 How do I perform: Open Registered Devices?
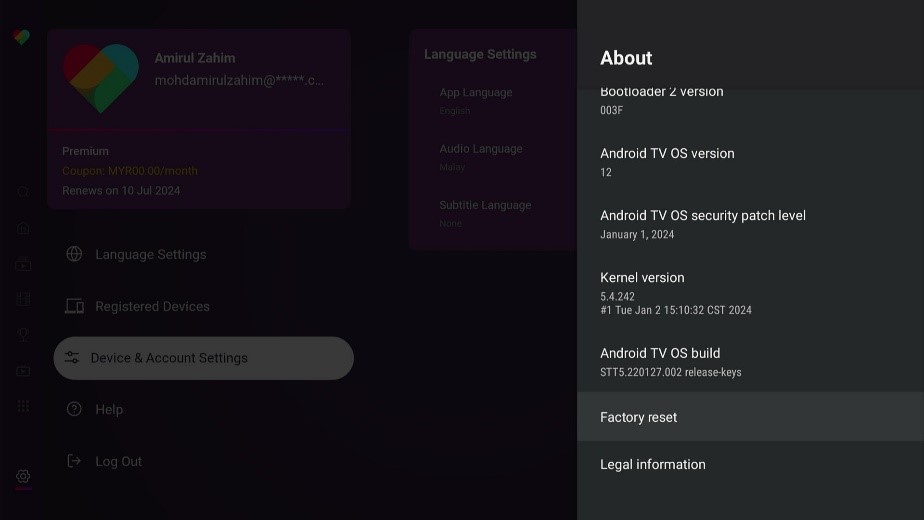point(203,306)
